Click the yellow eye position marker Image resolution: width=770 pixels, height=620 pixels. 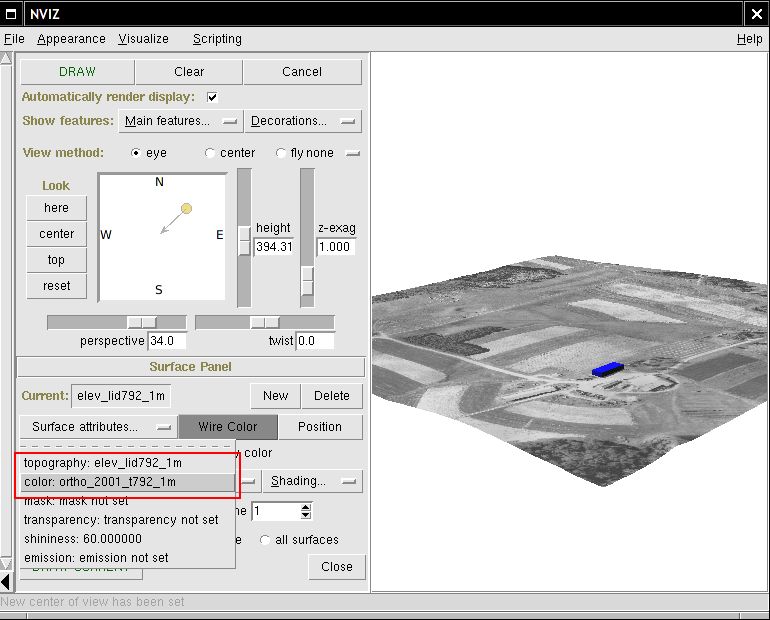pos(186,208)
